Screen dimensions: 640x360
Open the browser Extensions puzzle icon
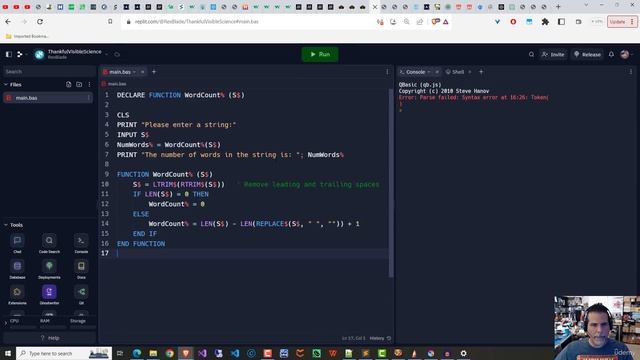pyautogui.click(x=545, y=22)
